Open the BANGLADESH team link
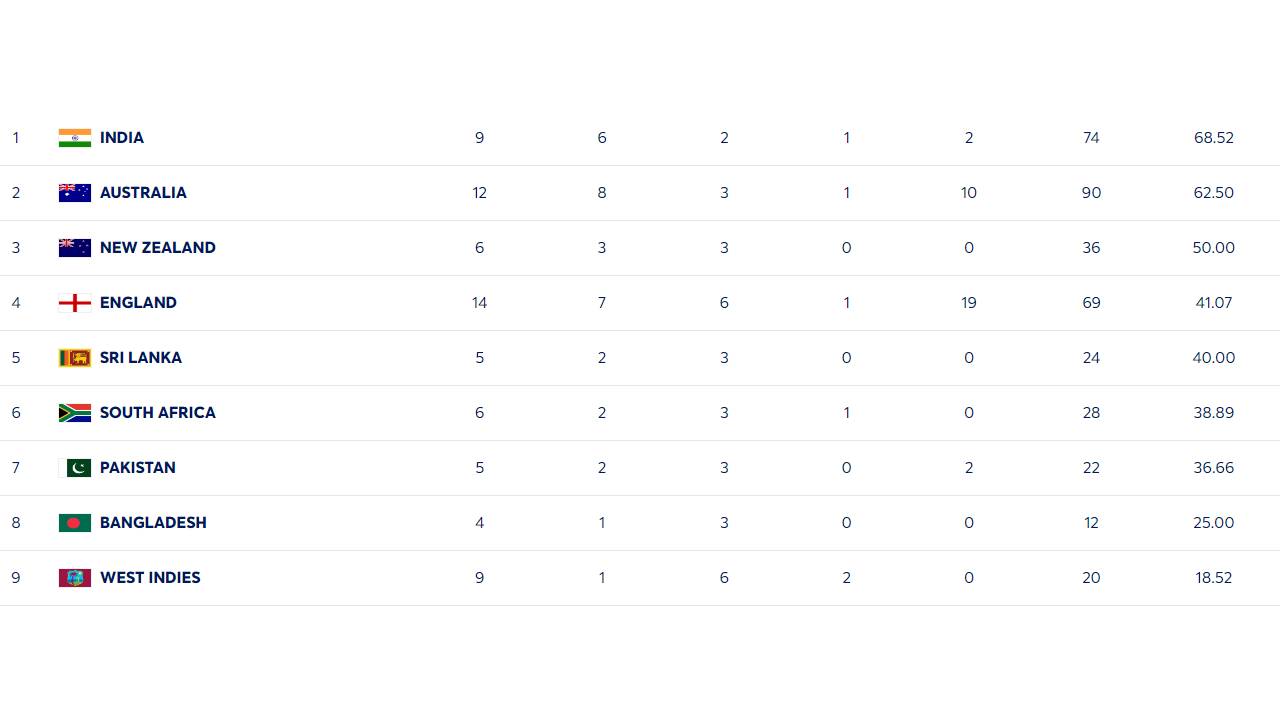 pos(153,523)
